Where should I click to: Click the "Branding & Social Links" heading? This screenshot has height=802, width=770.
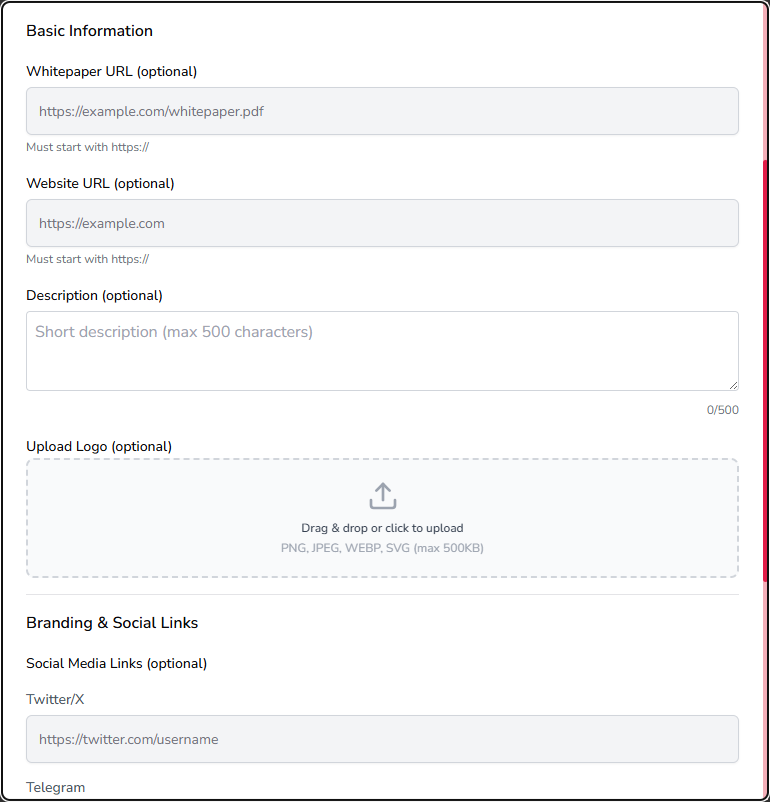click(x=112, y=623)
